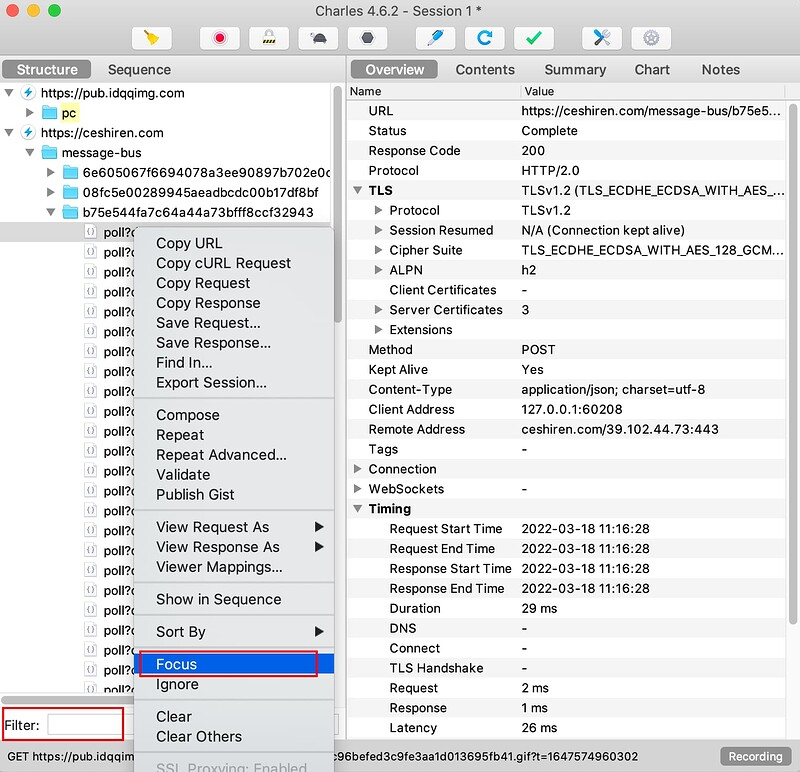The width and height of the screenshot is (800, 772).
Task: Expand the ALPN row
Action: click(378, 270)
